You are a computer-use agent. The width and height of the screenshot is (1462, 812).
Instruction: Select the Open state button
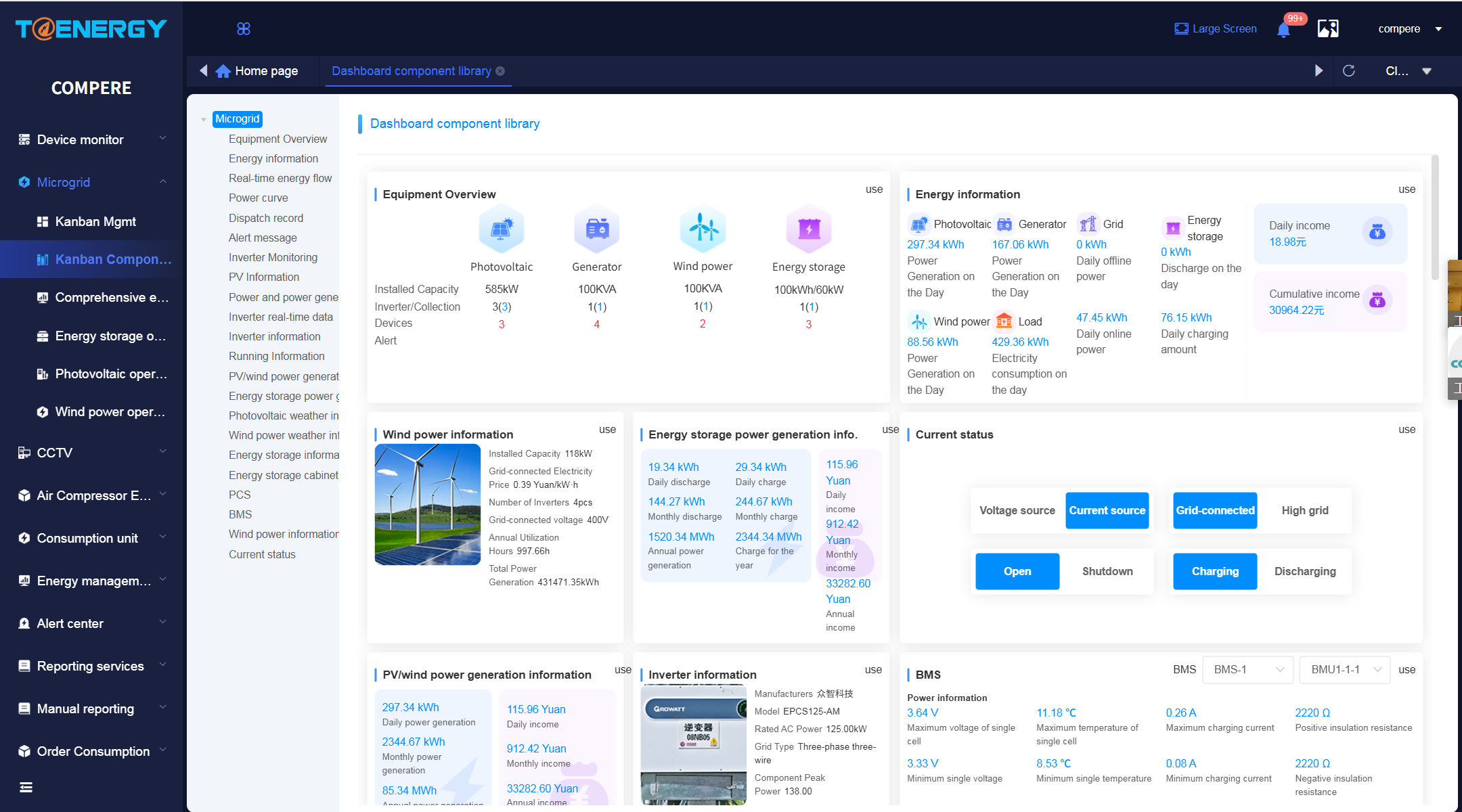(1017, 571)
